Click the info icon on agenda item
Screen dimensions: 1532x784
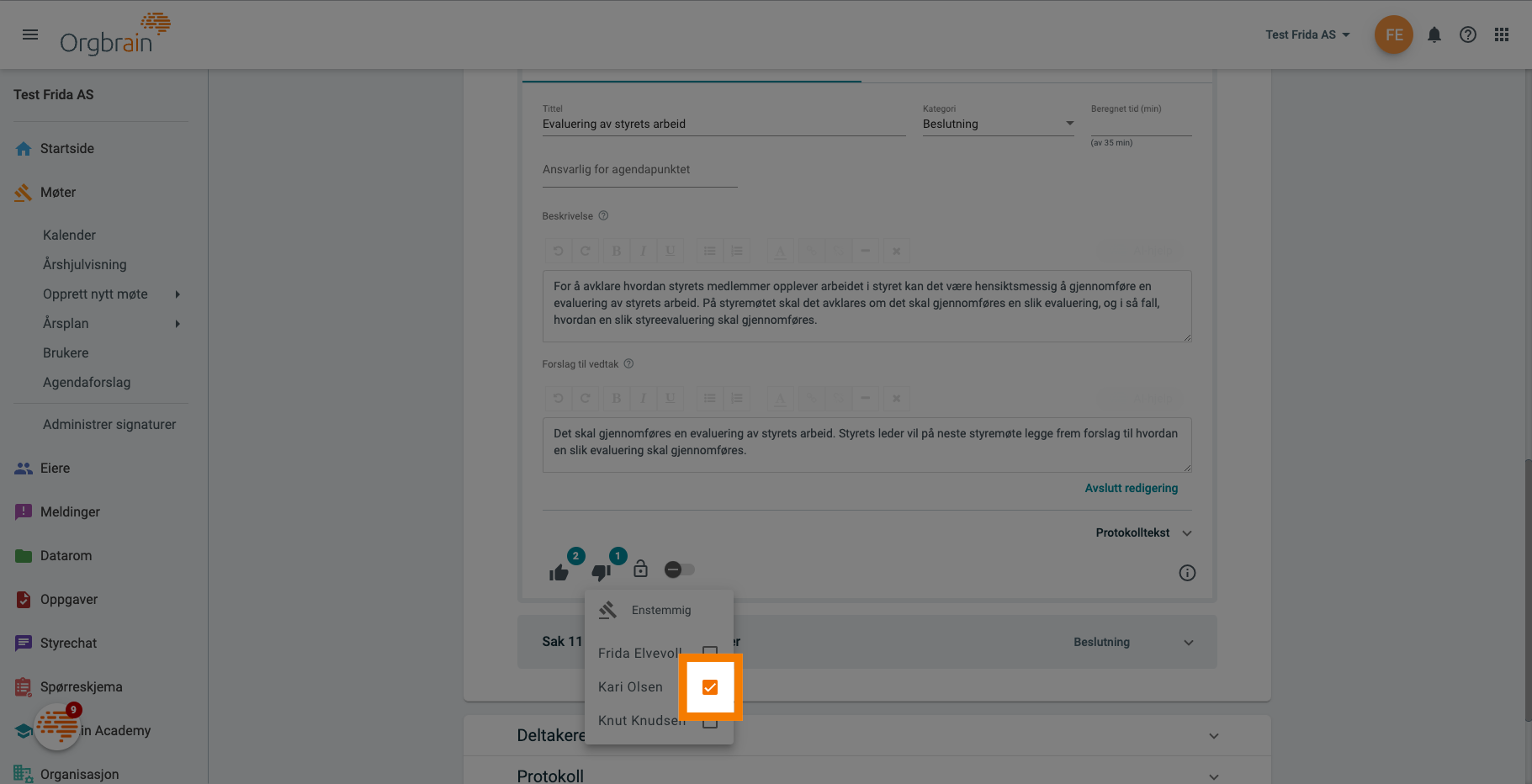point(1187,573)
